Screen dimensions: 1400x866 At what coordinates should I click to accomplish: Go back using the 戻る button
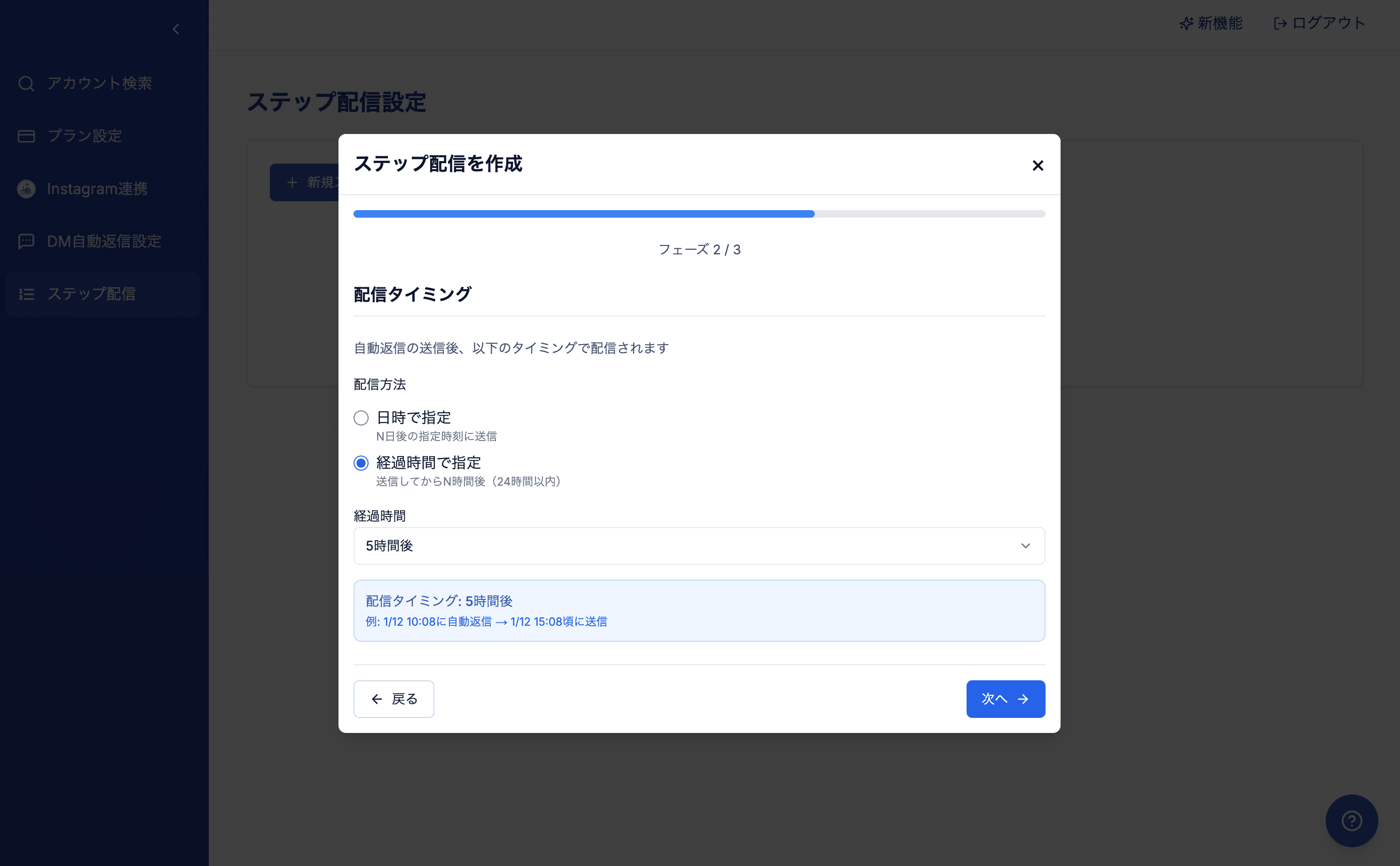point(394,699)
